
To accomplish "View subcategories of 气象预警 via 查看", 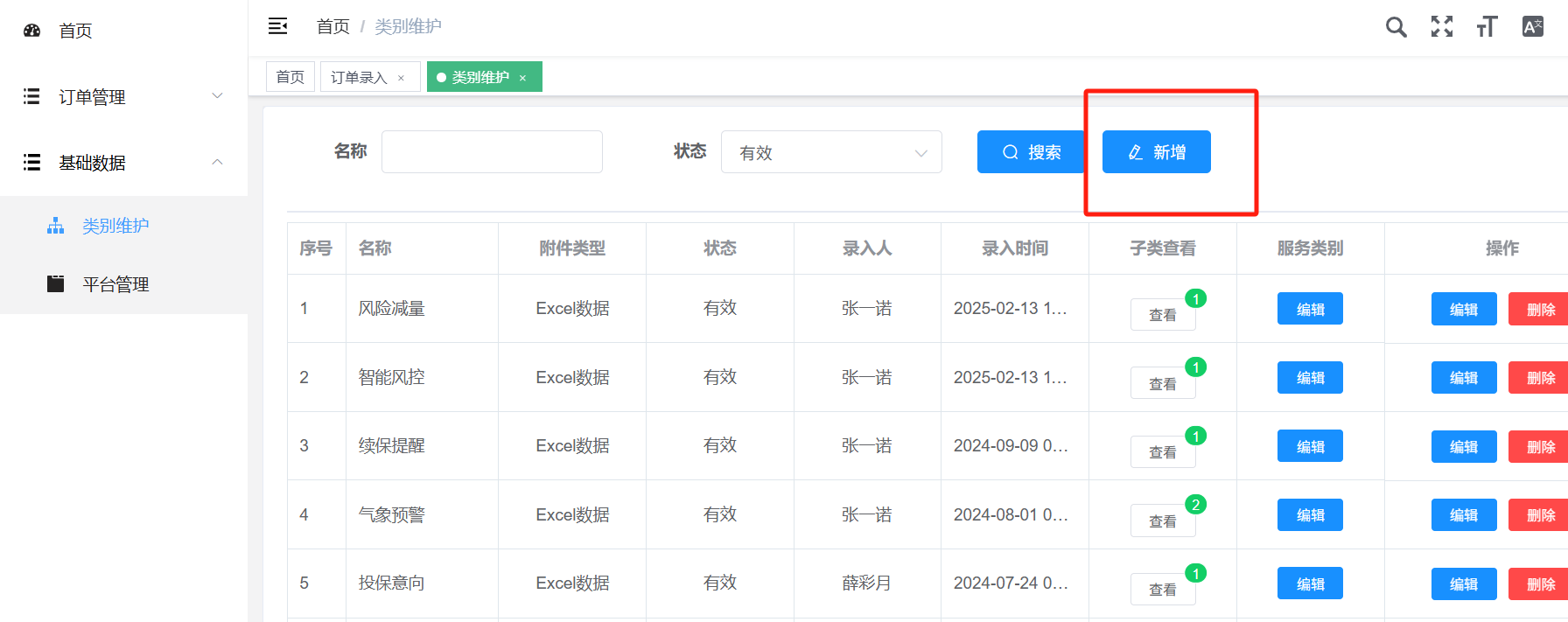I will [x=1163, y=521].
